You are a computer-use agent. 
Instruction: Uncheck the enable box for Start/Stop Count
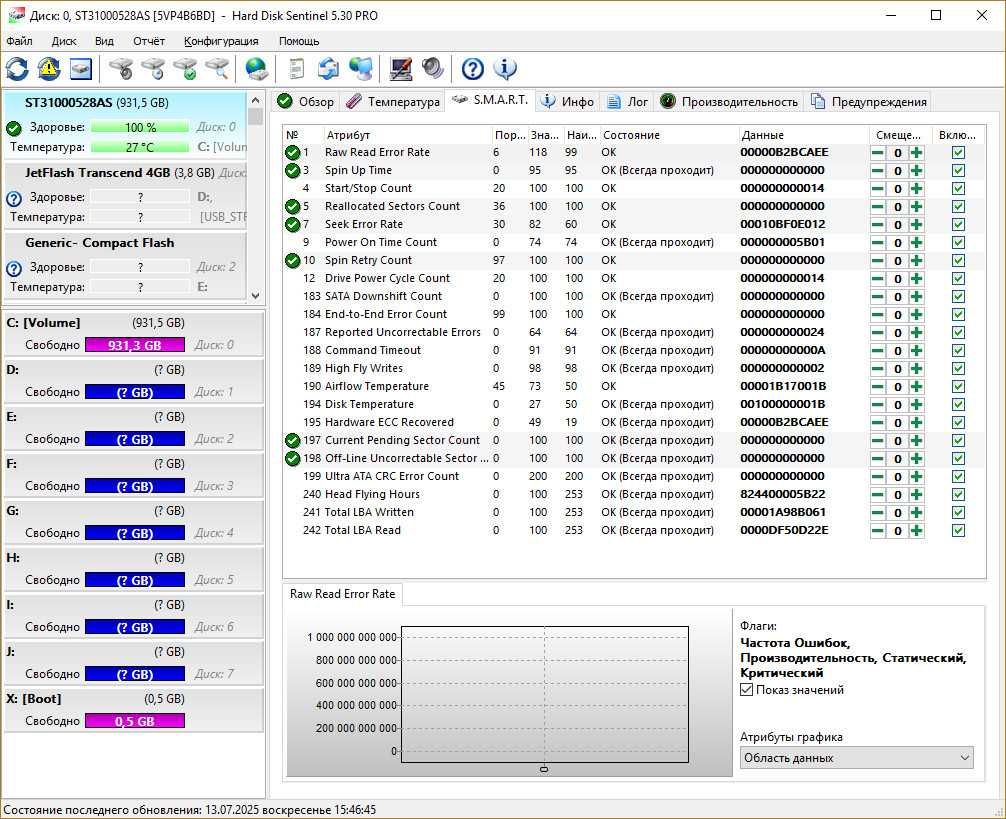click(x=959, y=189)
